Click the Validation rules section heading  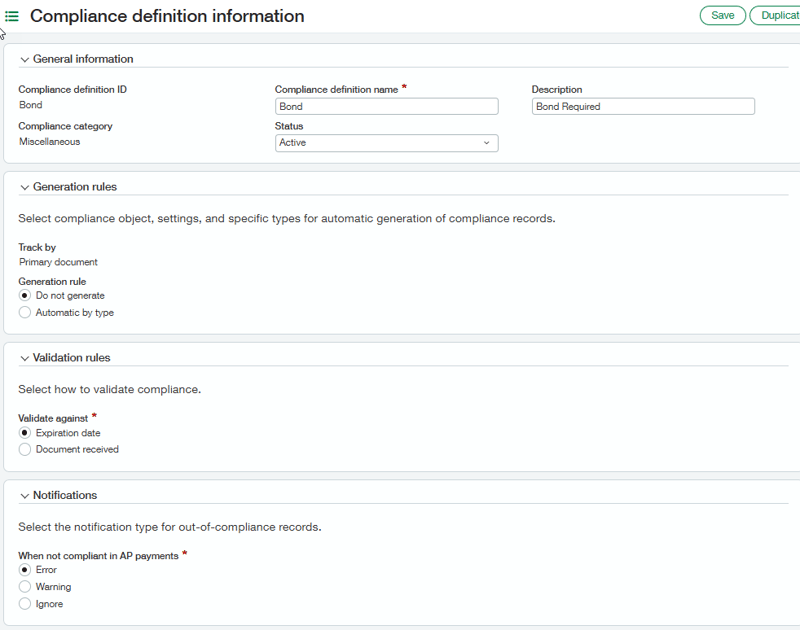click(72, 358)
